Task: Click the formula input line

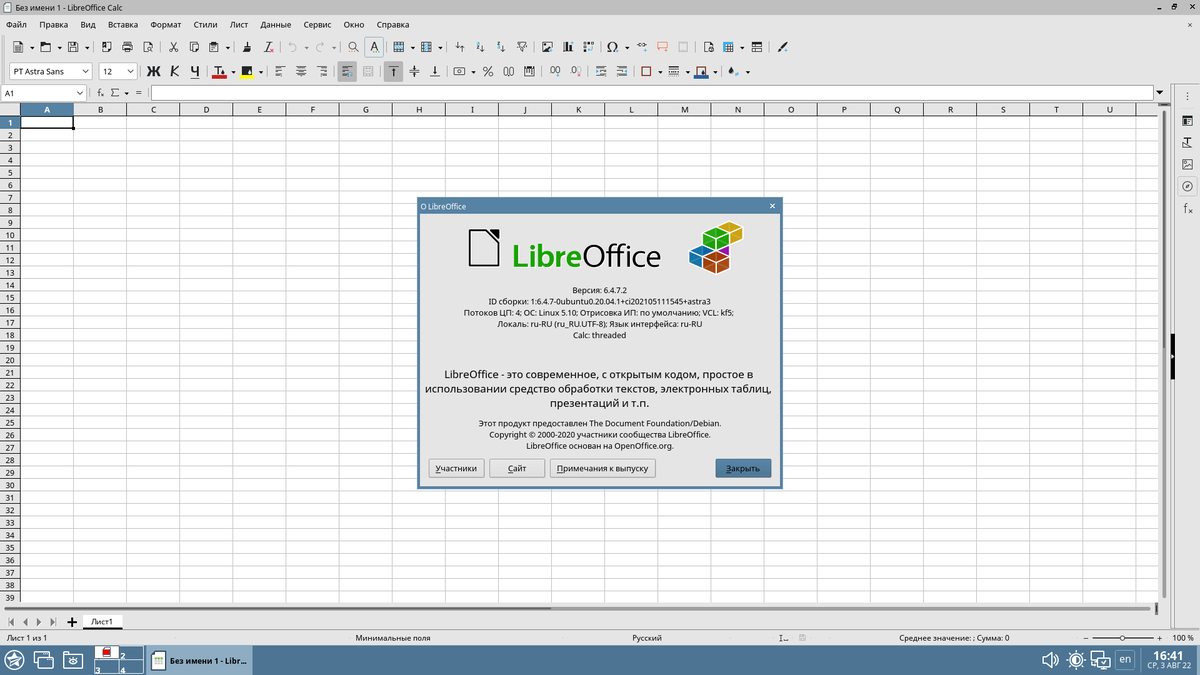Action: (x=652, y=93)
